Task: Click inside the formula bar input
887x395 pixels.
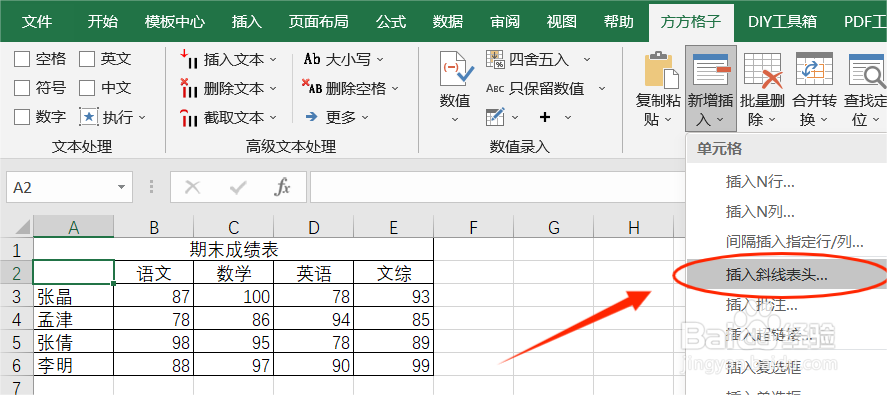Action: (x=498, y=187)
